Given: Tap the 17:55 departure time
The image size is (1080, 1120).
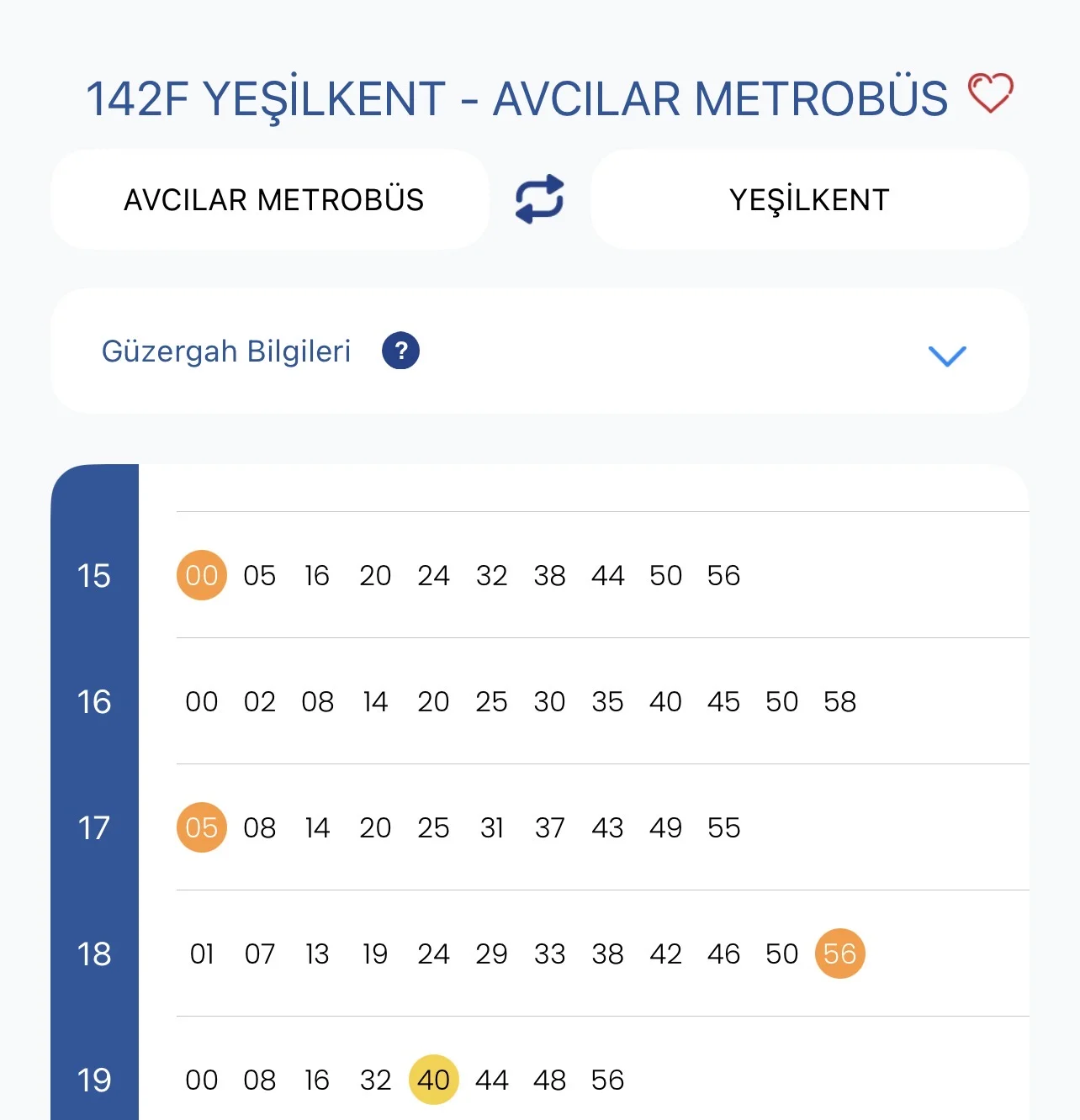Looking at the screenshot, I should point(723,827).
